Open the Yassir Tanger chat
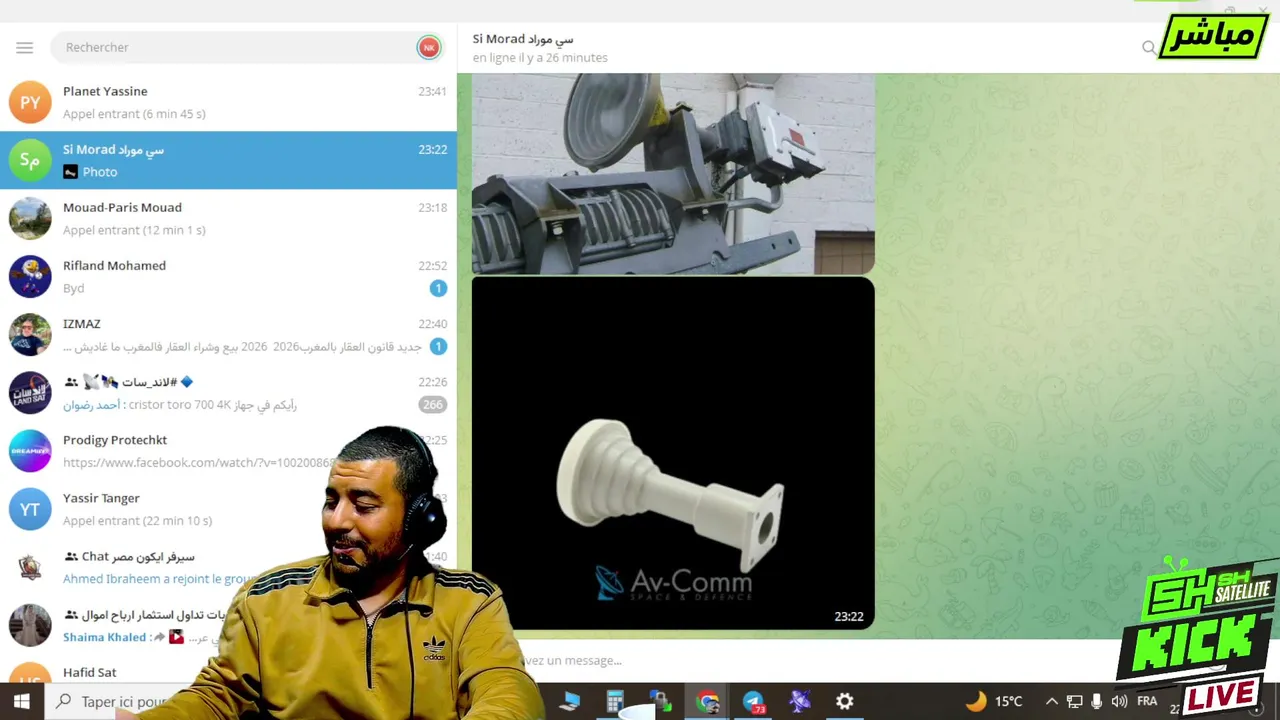 click(x=228, y=509)
